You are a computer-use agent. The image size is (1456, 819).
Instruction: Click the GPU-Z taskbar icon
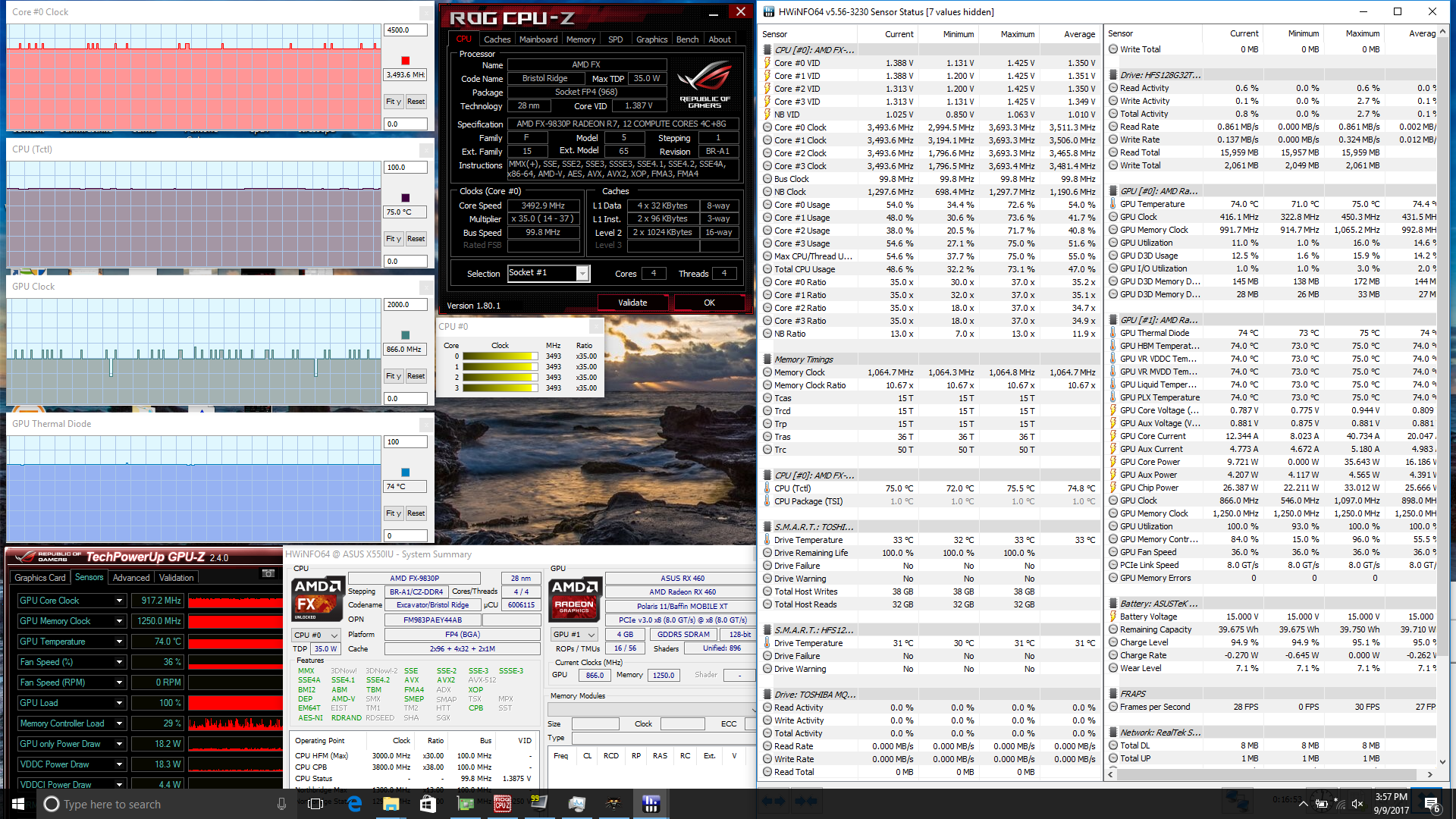coord(465,804)
